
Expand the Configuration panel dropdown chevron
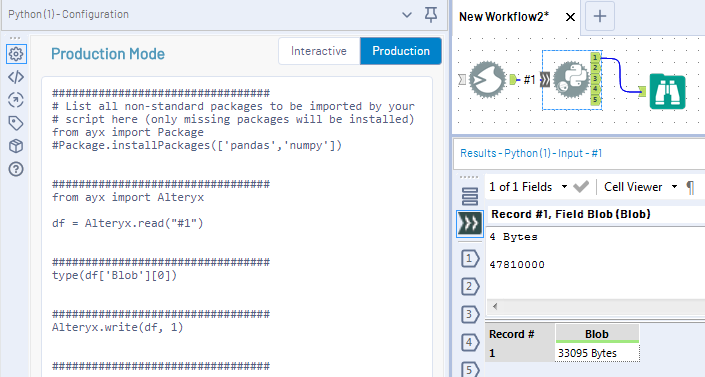407,15
